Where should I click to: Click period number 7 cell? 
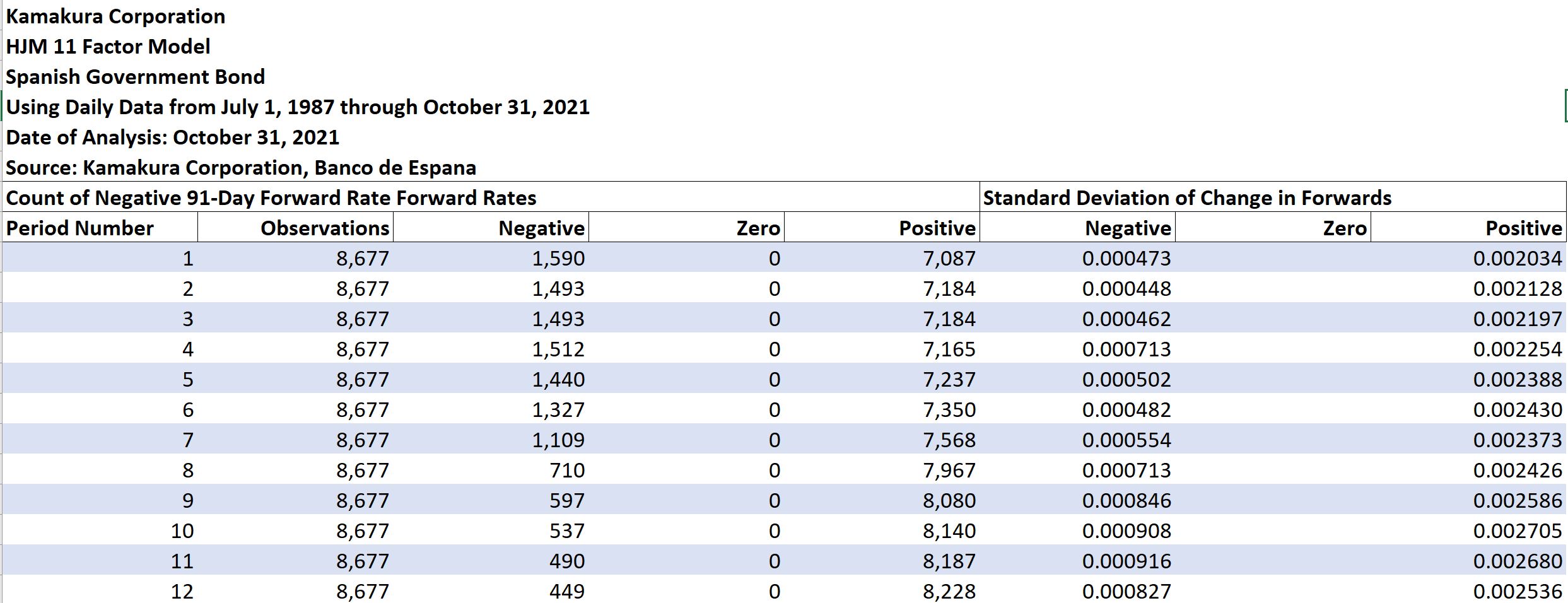tap(100, 440)
